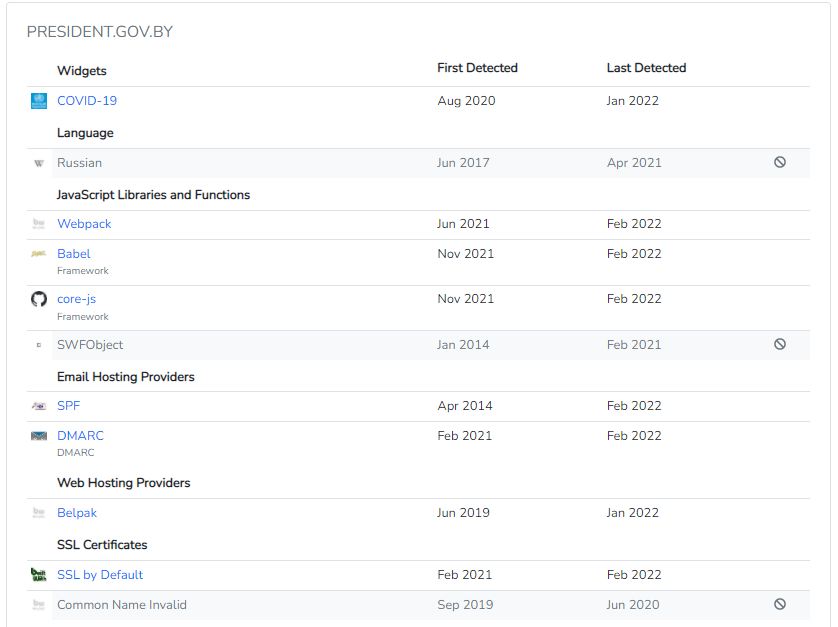Open the core-js link

point(76,299)
